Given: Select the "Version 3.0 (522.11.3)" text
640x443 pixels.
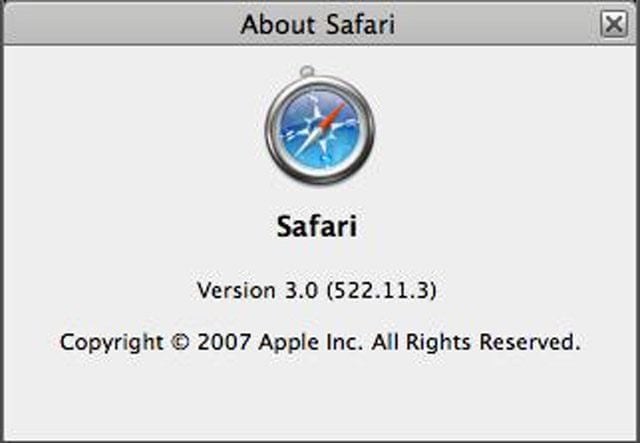Looking at the screenshot, I should click(x=317, y=291).
